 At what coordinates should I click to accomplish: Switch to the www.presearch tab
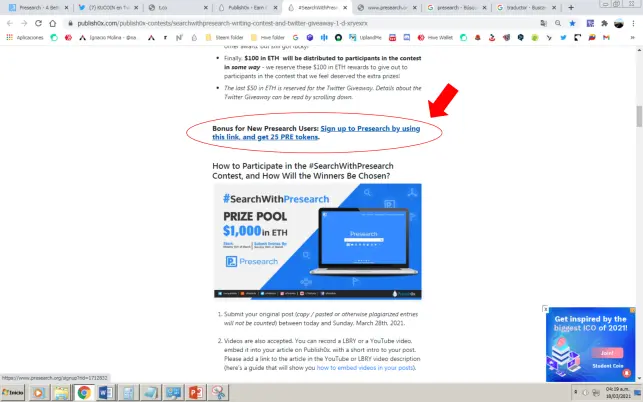coord(387,7)
